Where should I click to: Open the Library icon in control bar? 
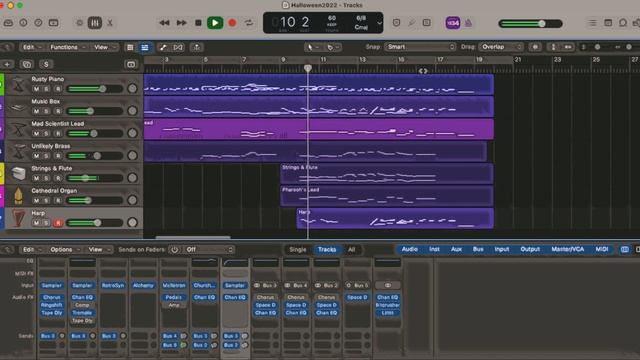tap(8, 23)
